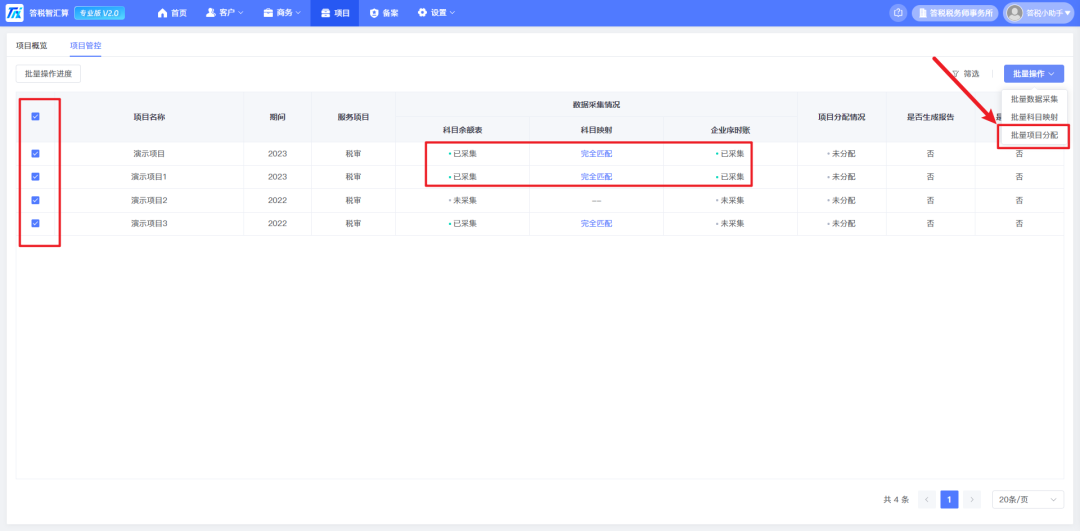Viewport: 1080px width, 531px height.
Task: Click the 科目映射 column header
Action: (x=596, y=129)
